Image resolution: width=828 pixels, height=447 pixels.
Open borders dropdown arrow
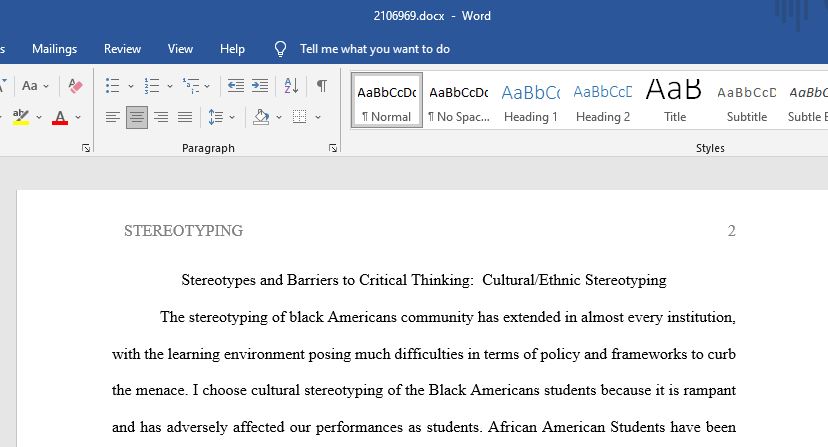click(318, 117)
